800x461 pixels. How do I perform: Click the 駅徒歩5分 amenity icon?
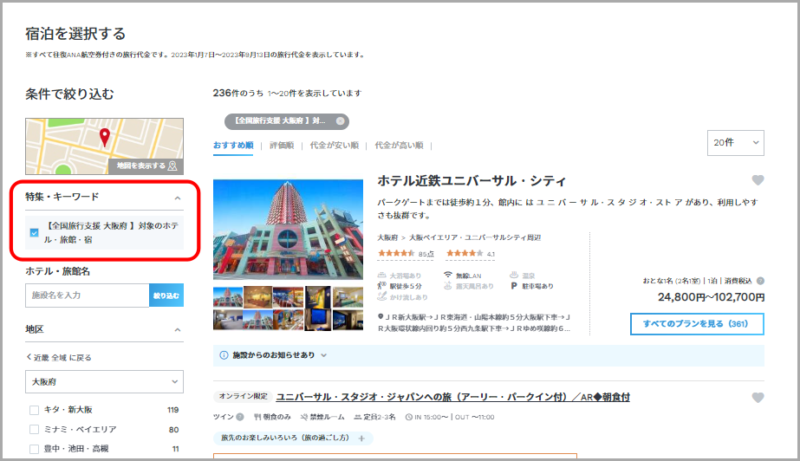pos(382,286)
